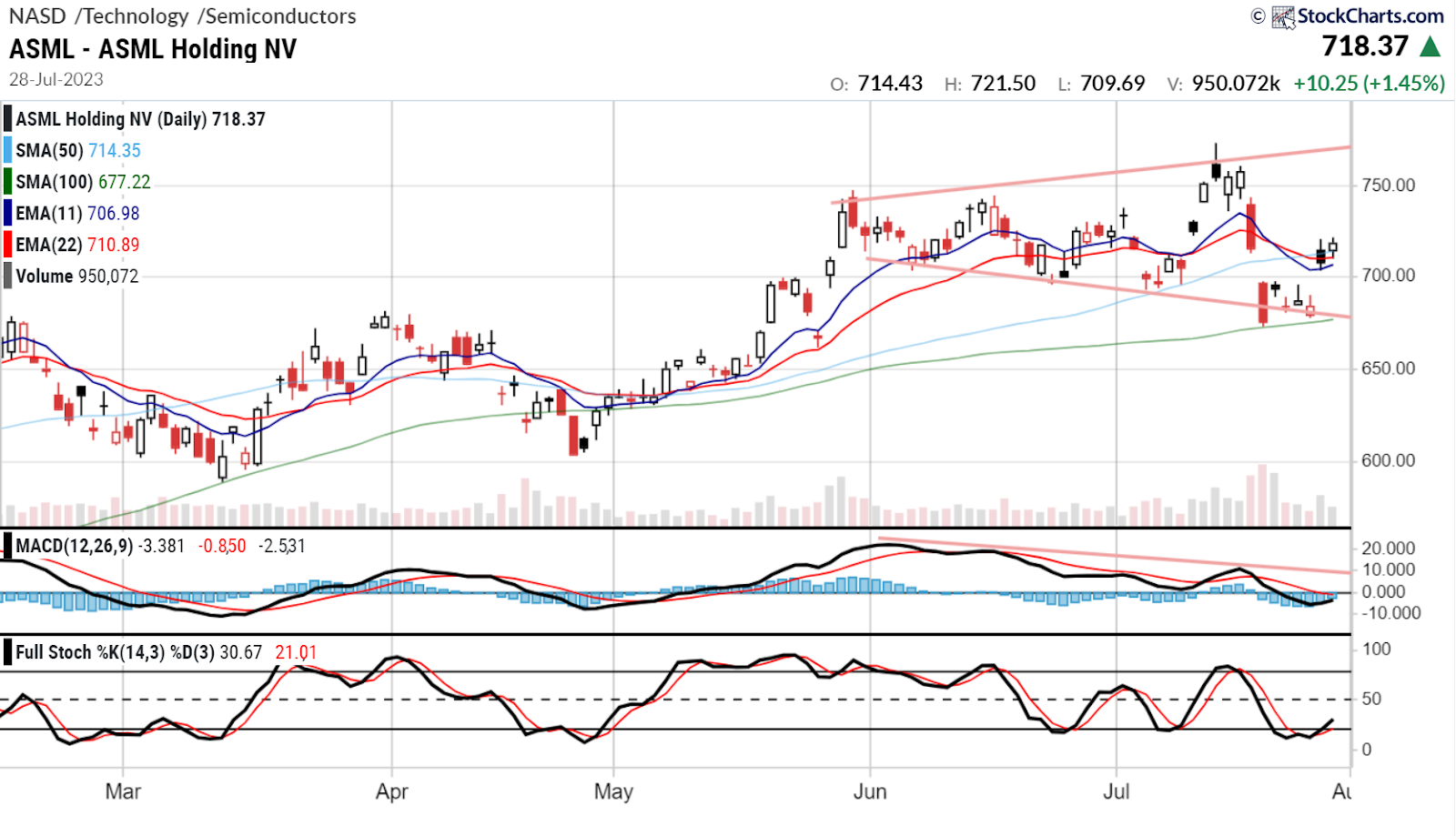The height and width of the screenshot is (836, 1456).
Task: Select the green SMA(100) legend swatch
Action: (8, 182)
